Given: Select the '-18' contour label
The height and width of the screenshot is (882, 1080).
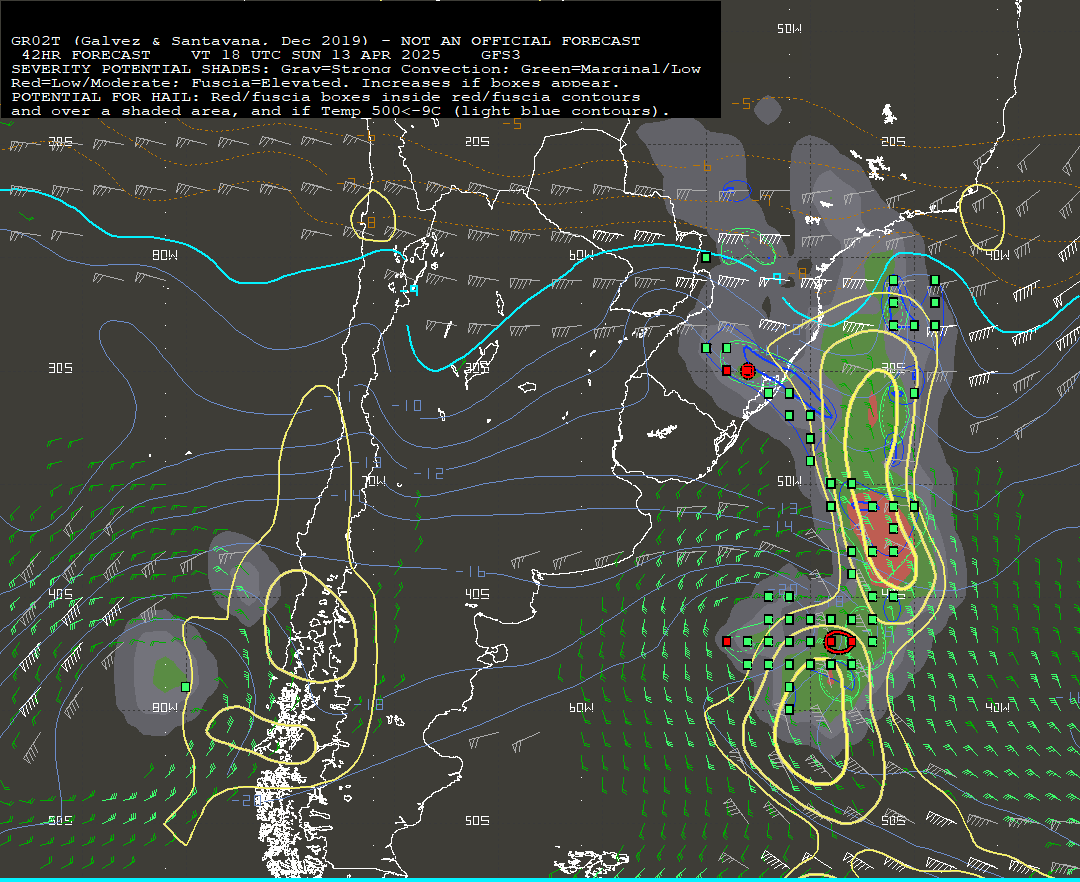Looking at the screenshot, I should tap(368, 704).
